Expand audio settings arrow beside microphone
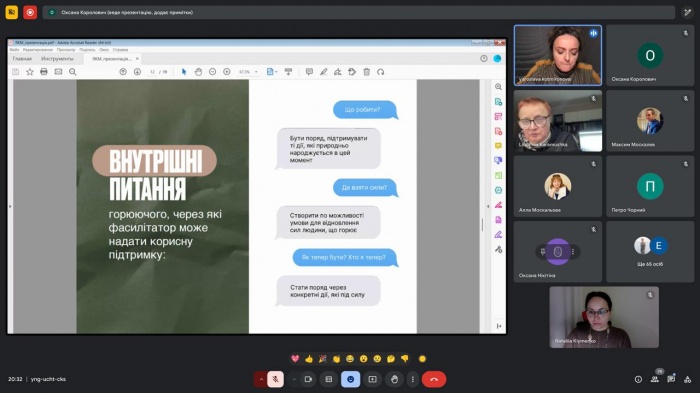The width and height of the screenshot is (700, 393). tap(261, 379)
